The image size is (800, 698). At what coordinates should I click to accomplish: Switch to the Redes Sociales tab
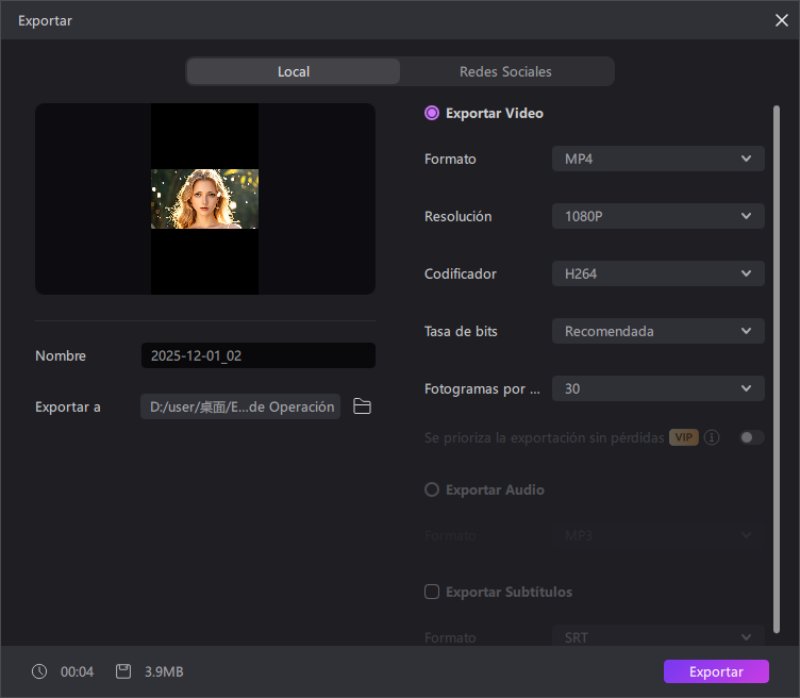point(505,71)
